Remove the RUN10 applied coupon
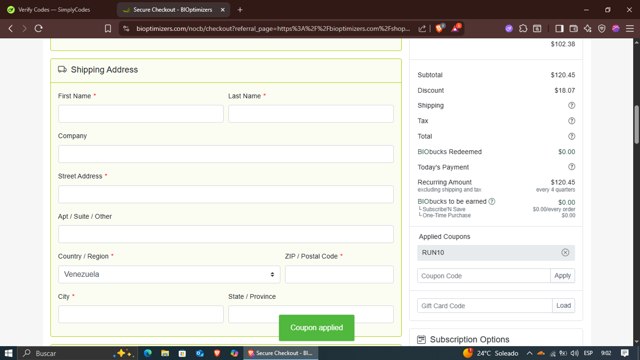Screen dimensions: 640x360 (x=565, y=253)
